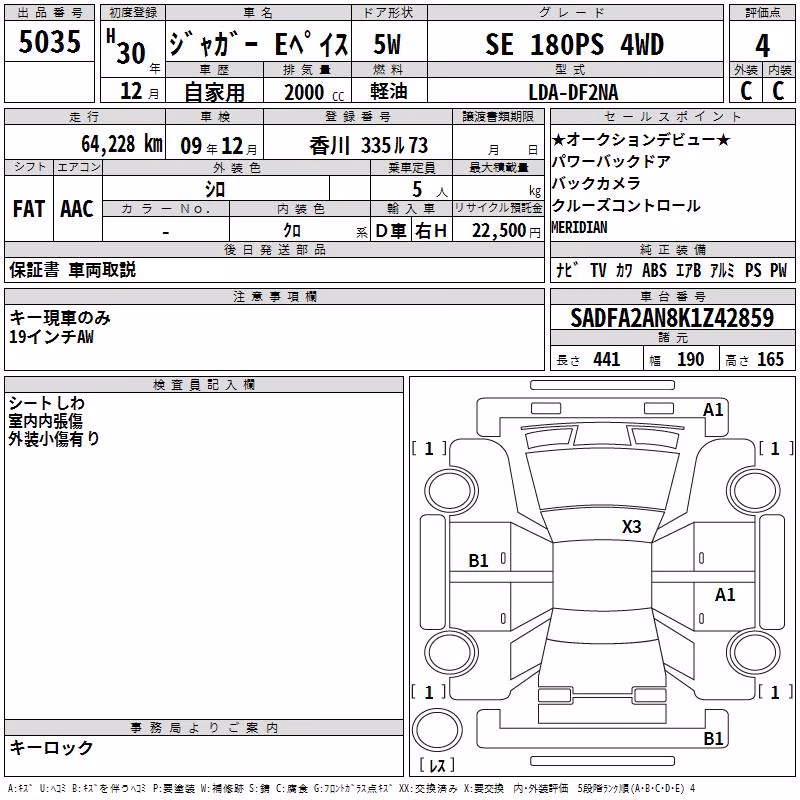Click inspector note 室内内張傷
This screenshot has height=800, width=800.
coord(45,421)
